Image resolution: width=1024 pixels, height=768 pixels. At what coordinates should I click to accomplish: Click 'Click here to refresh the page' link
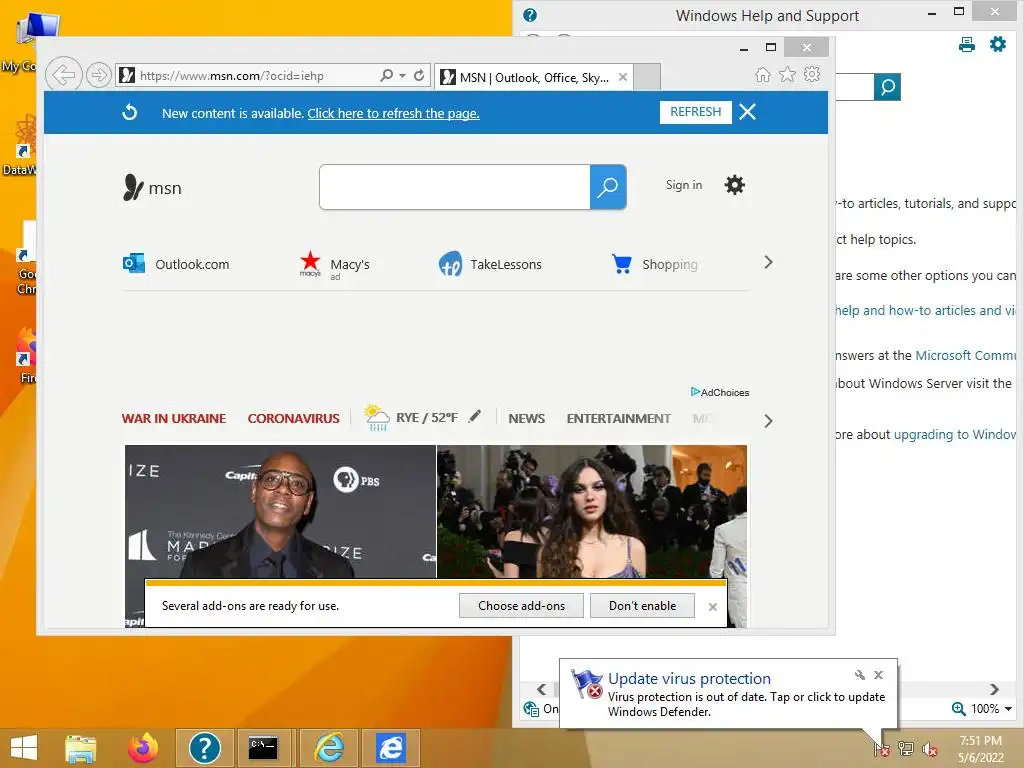tap(393, 114)
